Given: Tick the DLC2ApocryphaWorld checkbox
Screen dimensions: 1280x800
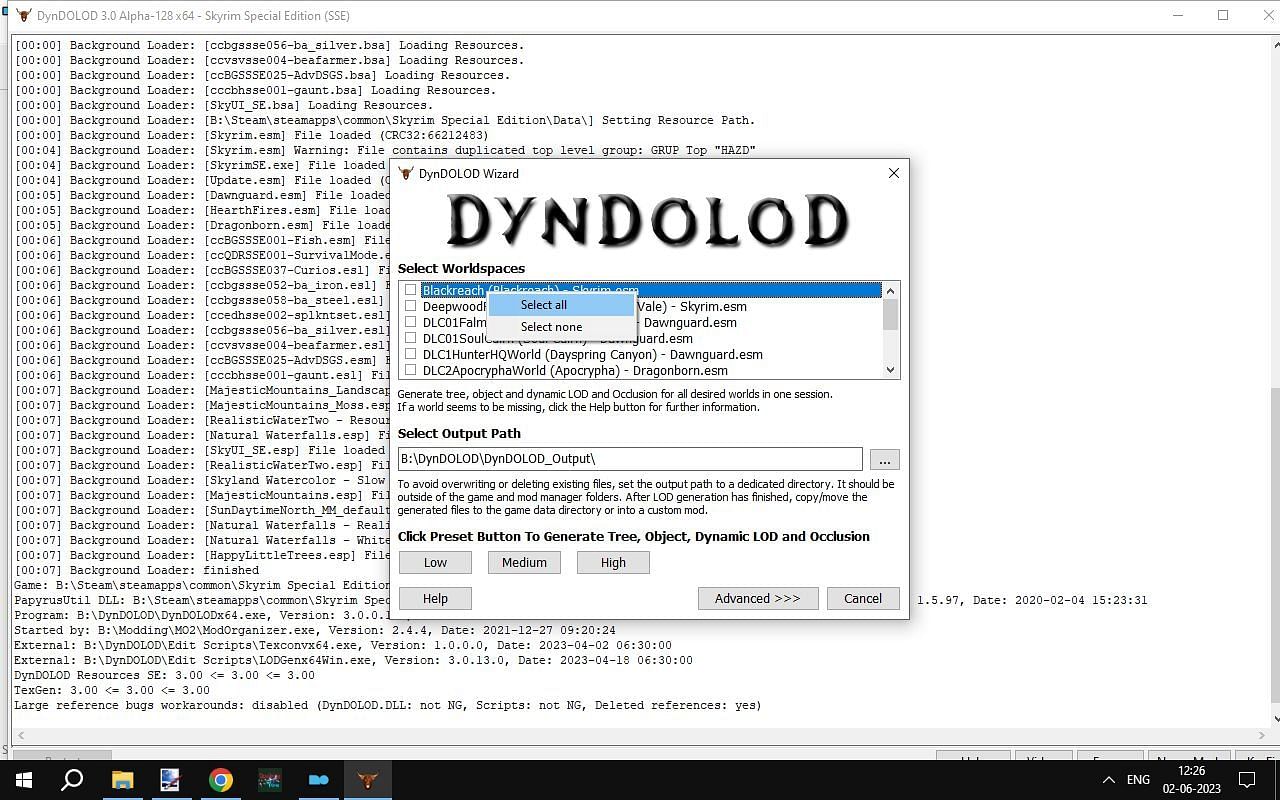Looking at the screenshot, I should (410, 370).
